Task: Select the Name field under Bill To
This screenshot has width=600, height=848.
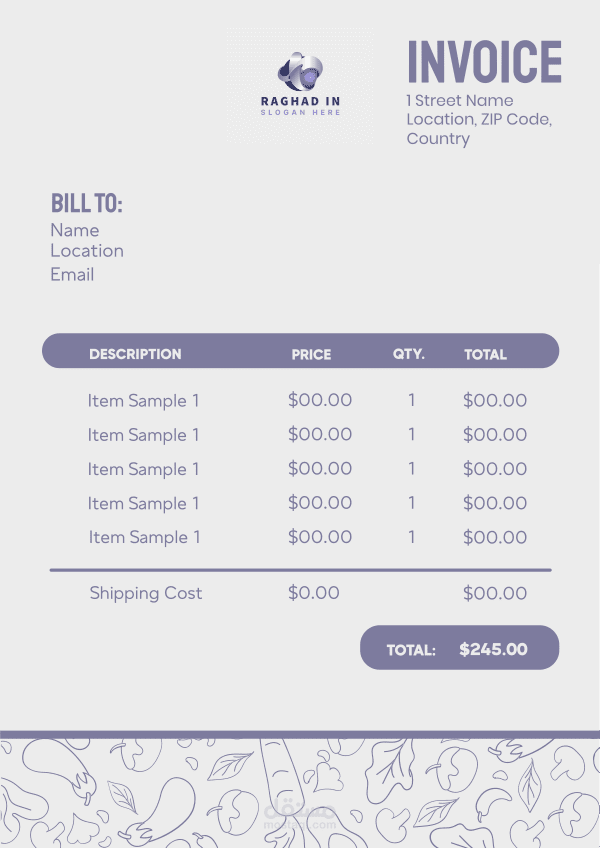Action: click(x=75, y=230)
